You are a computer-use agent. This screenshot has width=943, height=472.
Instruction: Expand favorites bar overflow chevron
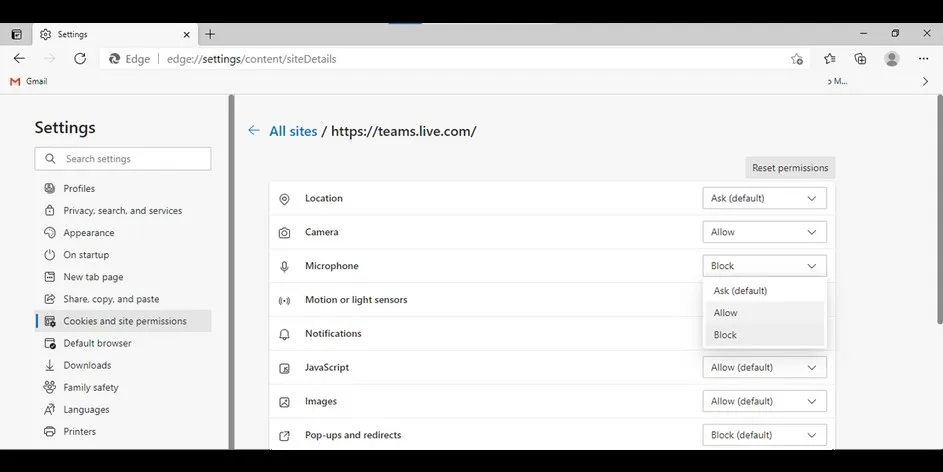pyautogui.click(x=926, y=81)
